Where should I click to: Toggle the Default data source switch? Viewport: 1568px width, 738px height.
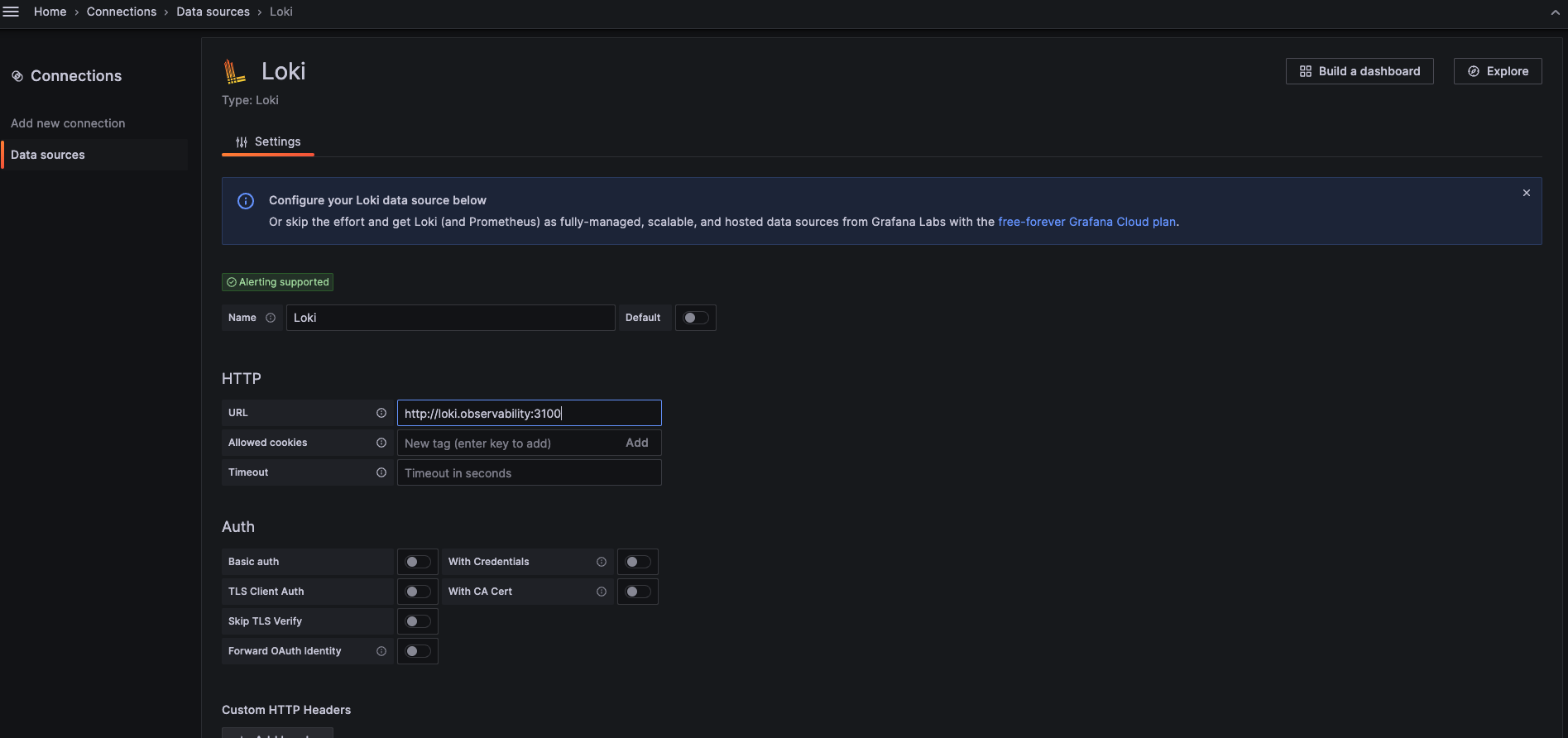[696, 318]
